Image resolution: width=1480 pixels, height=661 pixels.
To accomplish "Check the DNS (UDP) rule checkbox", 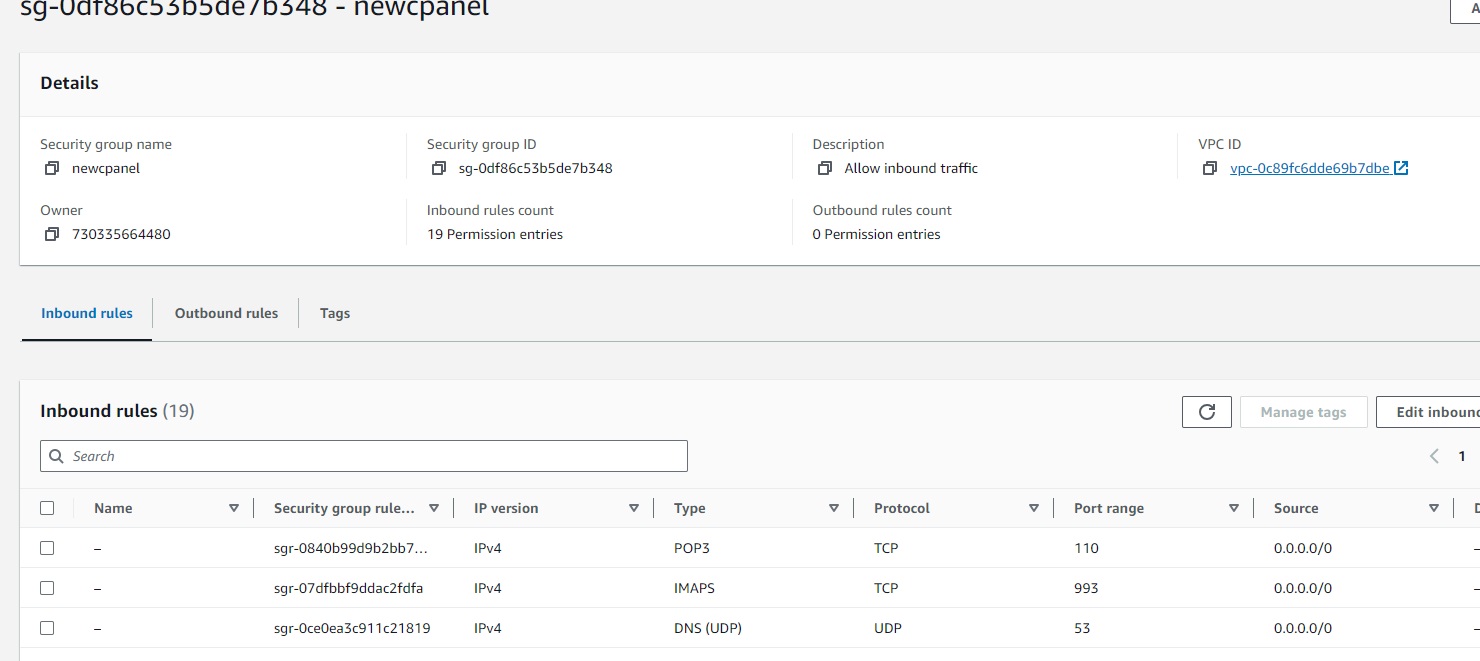I will coord(47,628).
